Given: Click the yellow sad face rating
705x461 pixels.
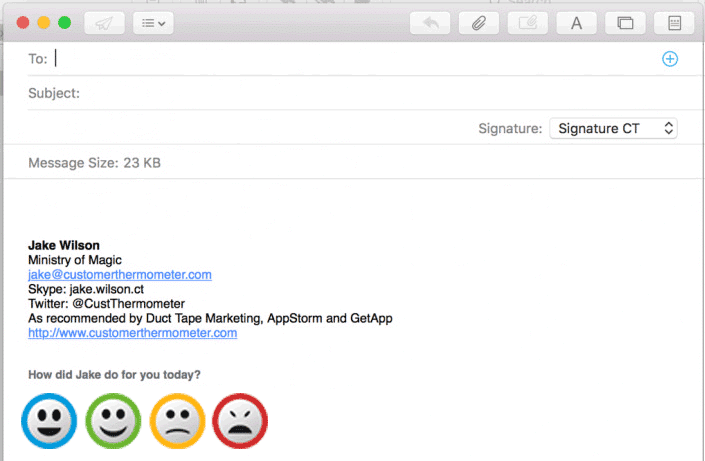Looking at the screenshot, I should tap(178, 421).
